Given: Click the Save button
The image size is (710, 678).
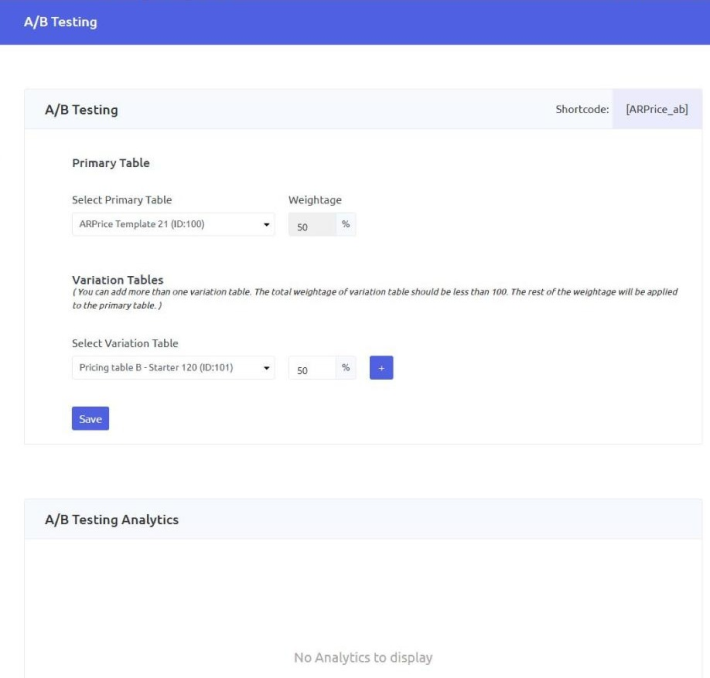Looking at the screenshot, I should pos(90,418).
